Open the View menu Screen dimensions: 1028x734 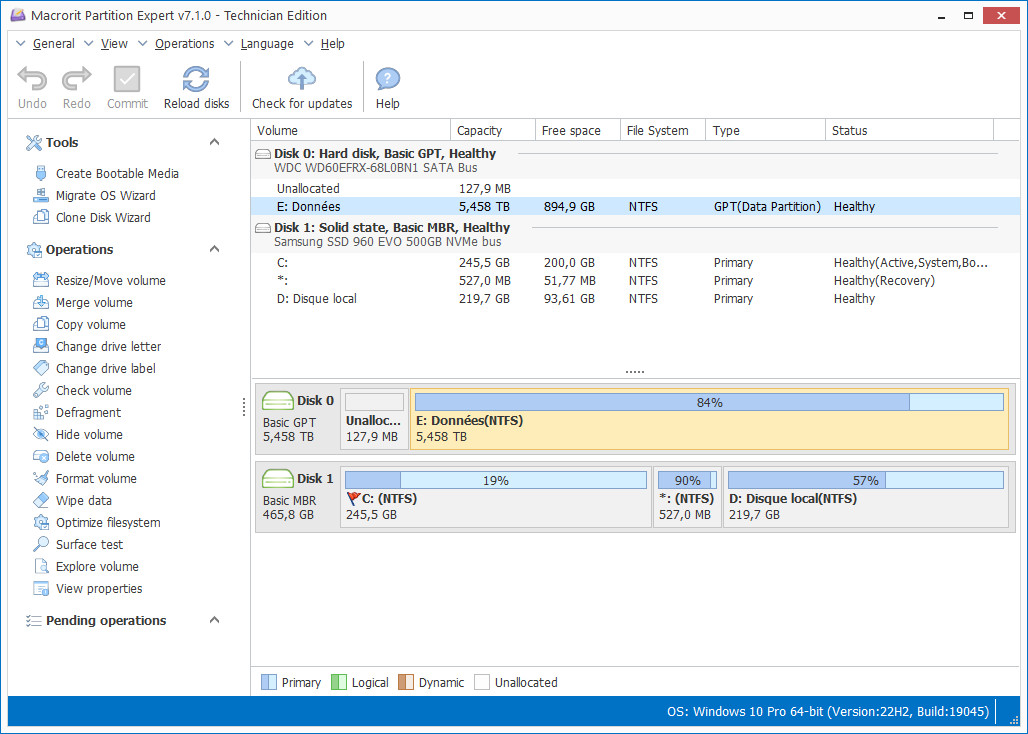[x=114, y=44]
